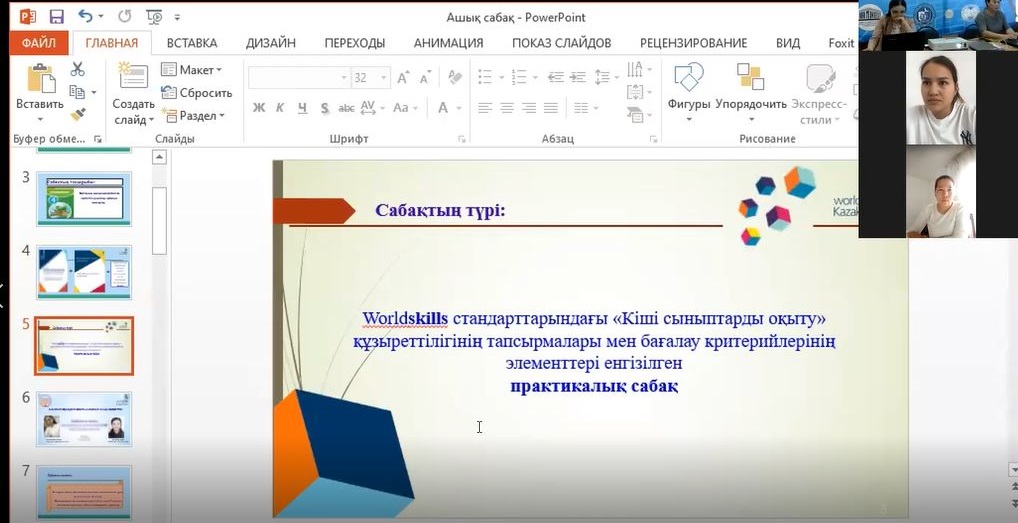The height and width of the screenshot is (523, 1018).
Task: Open the Раздел section dropdown
Action: point(199,116)
